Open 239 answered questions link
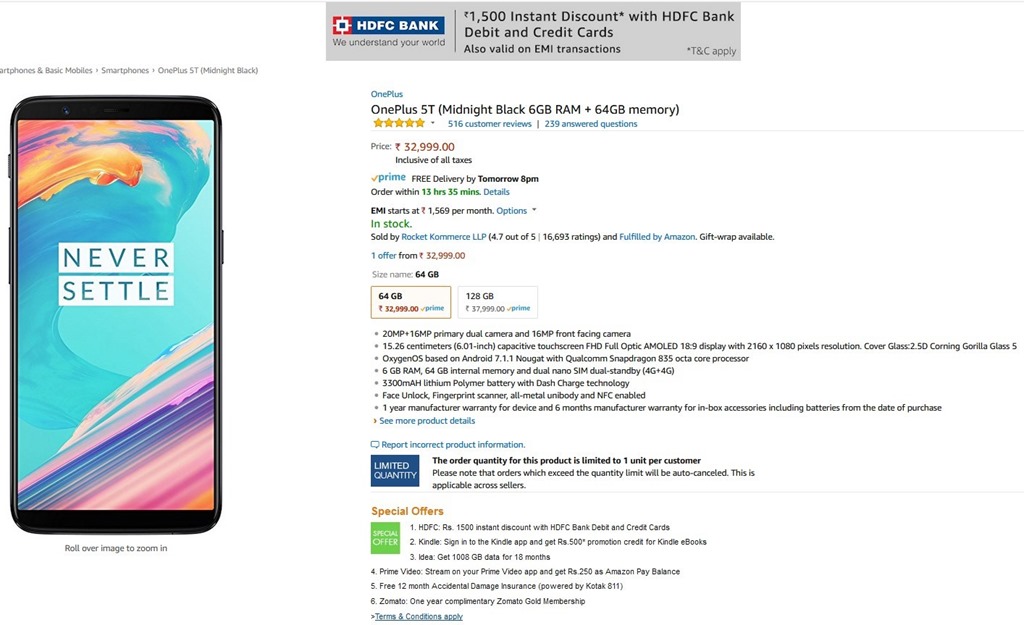Image resolution: width=1024 pixels, height=625 pixels. click(591, 124)
